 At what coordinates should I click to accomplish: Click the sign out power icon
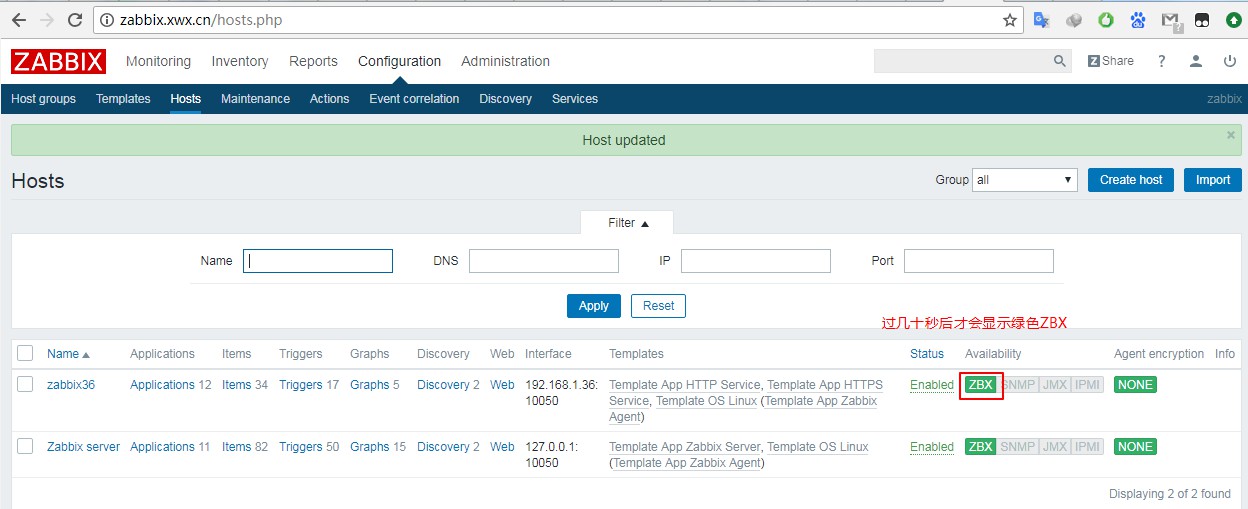pos(1229,61)
